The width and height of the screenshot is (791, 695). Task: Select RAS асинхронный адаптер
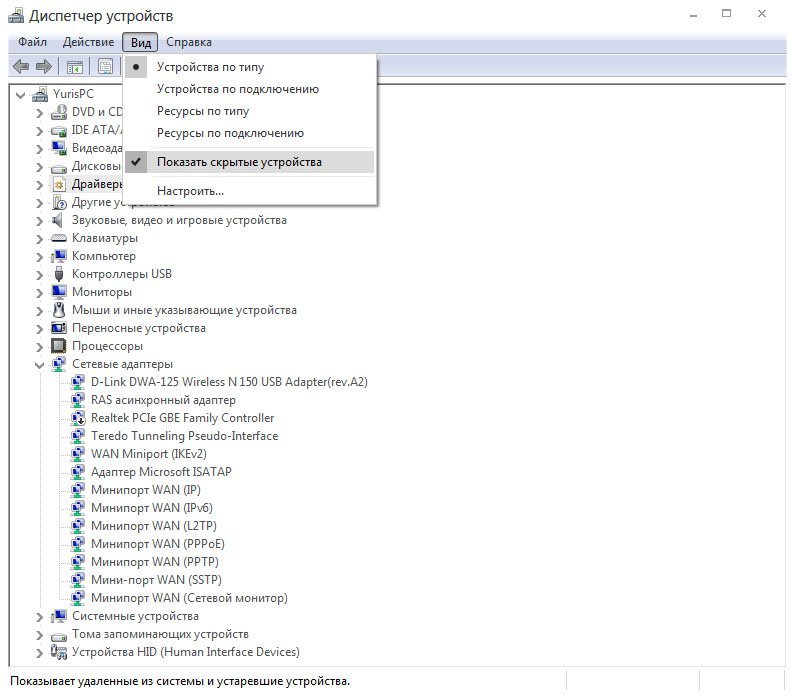click(x=163, y=400)
